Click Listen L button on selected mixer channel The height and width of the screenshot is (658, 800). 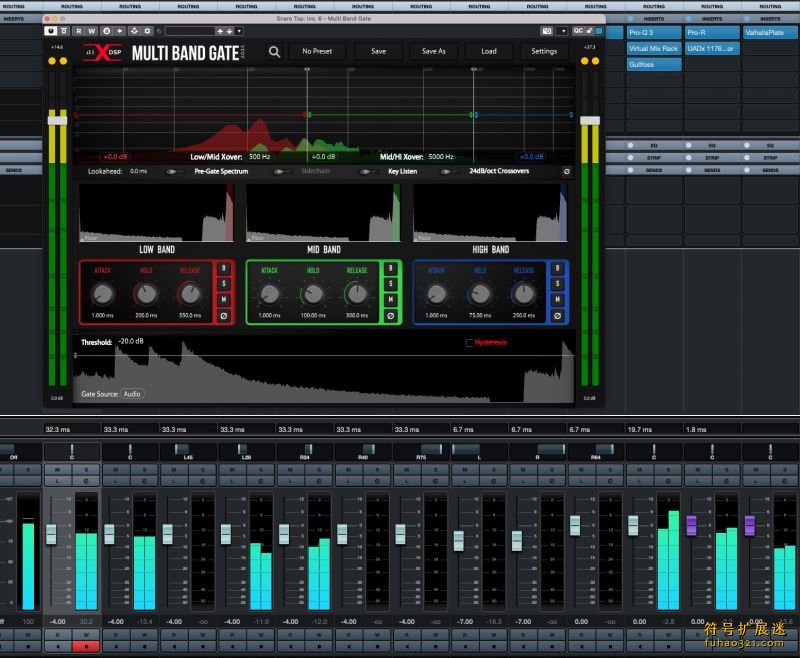click(58, 481)
